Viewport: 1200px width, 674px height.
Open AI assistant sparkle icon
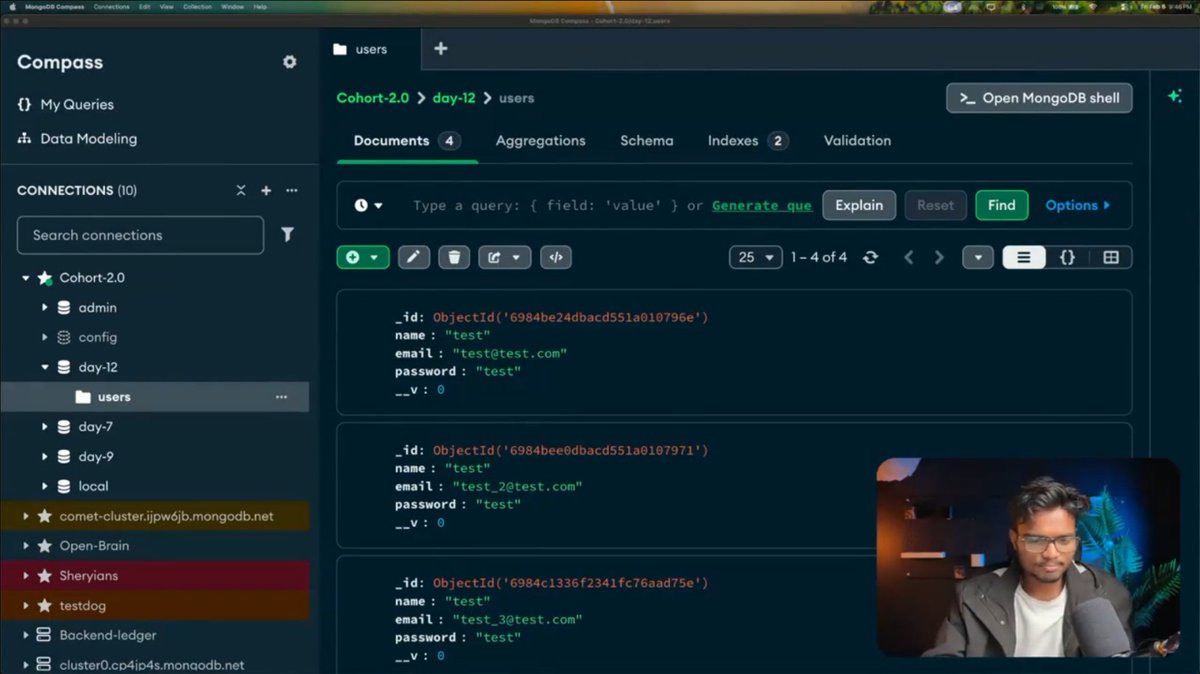pos(1174,96)
